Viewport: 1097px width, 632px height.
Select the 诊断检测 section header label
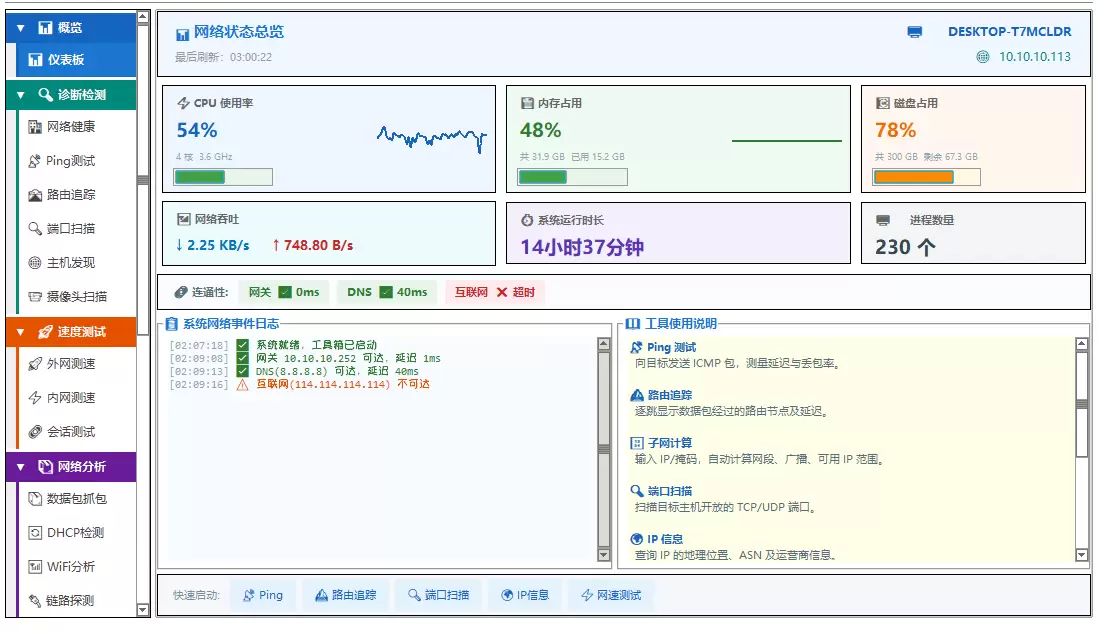point(82,94)
